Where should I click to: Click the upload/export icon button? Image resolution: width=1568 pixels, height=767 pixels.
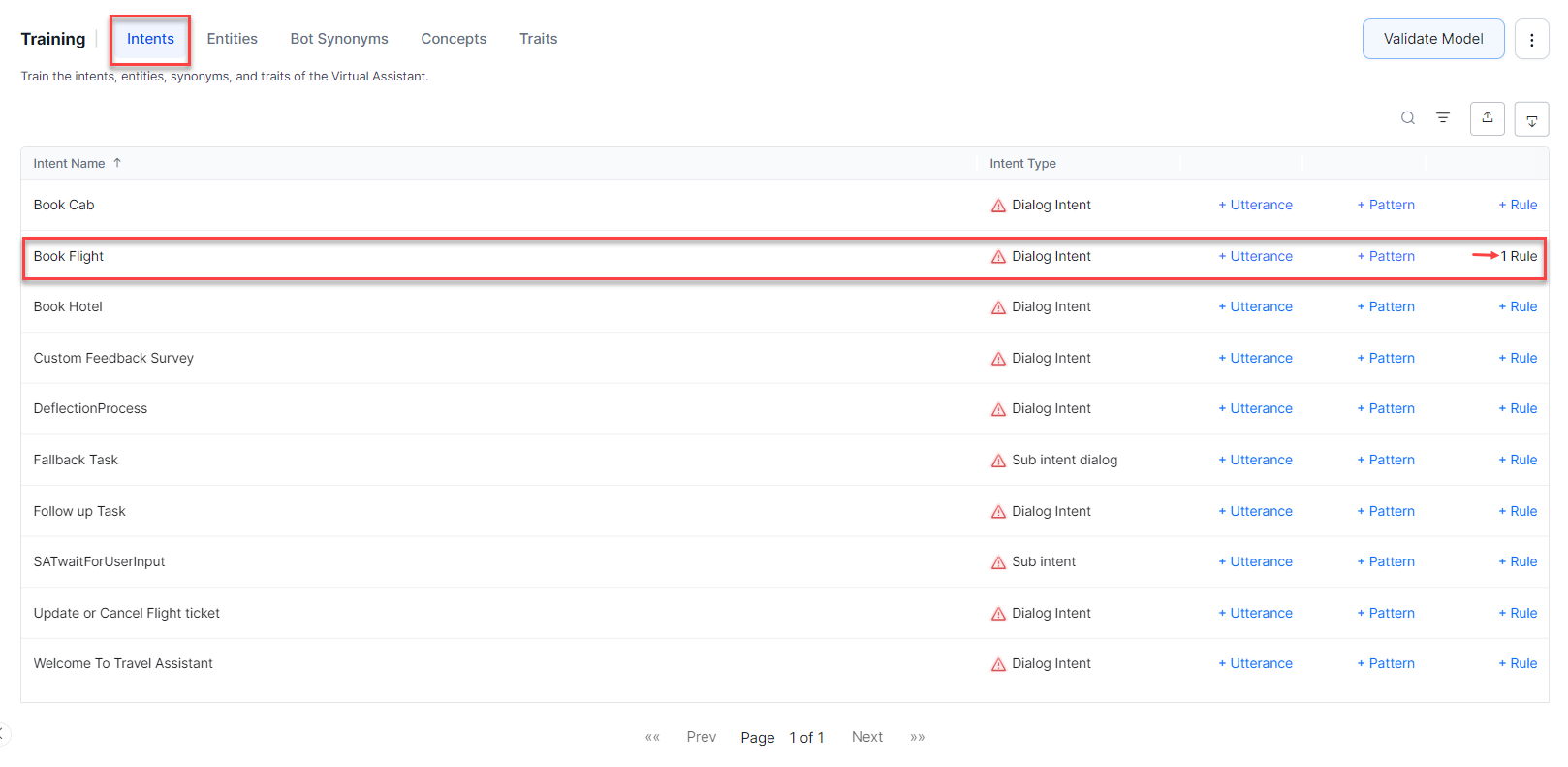(x=1487, y=118)
